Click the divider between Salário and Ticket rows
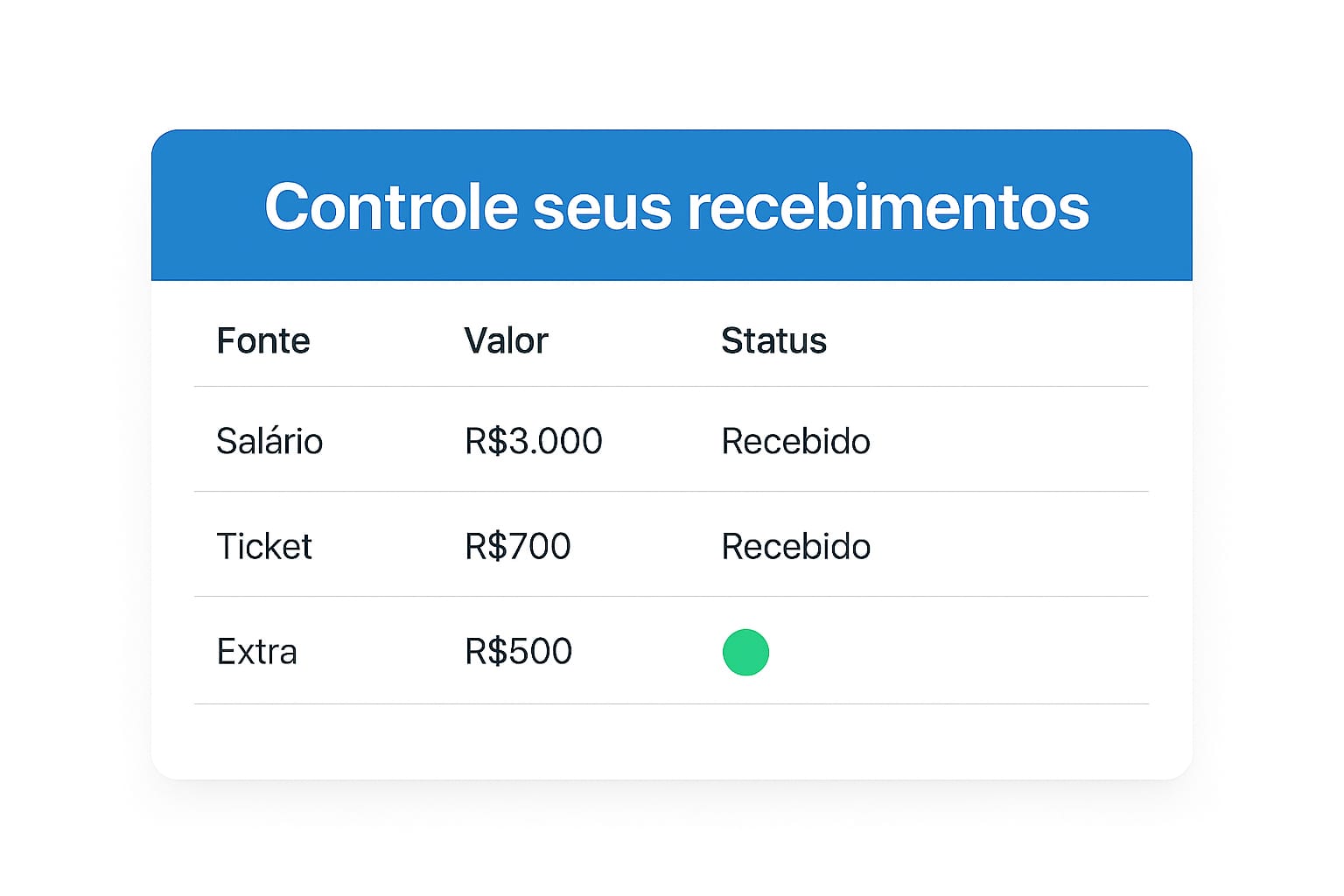This screenshot has width=1344, height=896. [671, 491]
